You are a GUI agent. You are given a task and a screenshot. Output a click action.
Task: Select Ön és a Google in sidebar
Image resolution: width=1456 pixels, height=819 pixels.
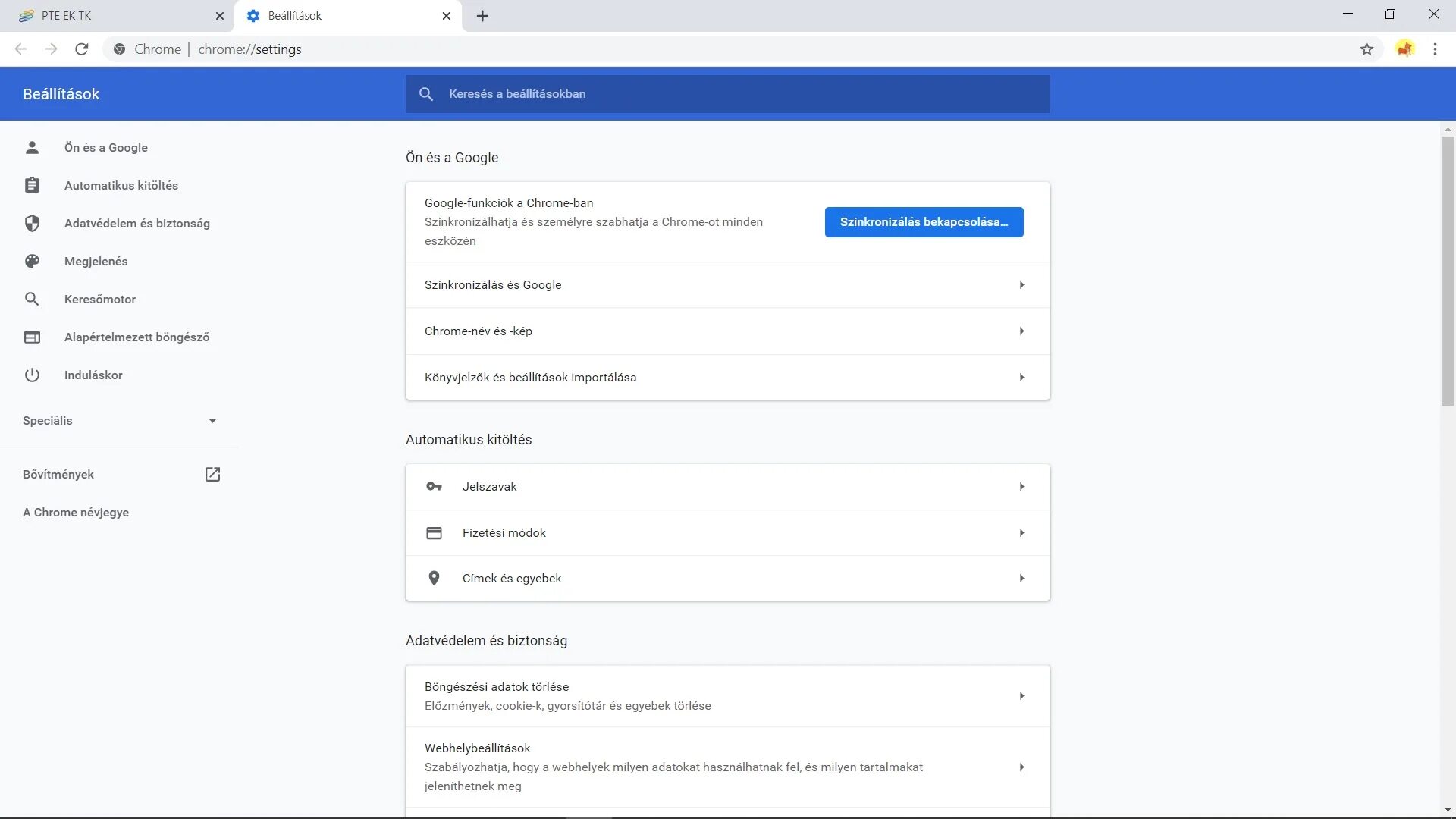(x=106, y=147)
